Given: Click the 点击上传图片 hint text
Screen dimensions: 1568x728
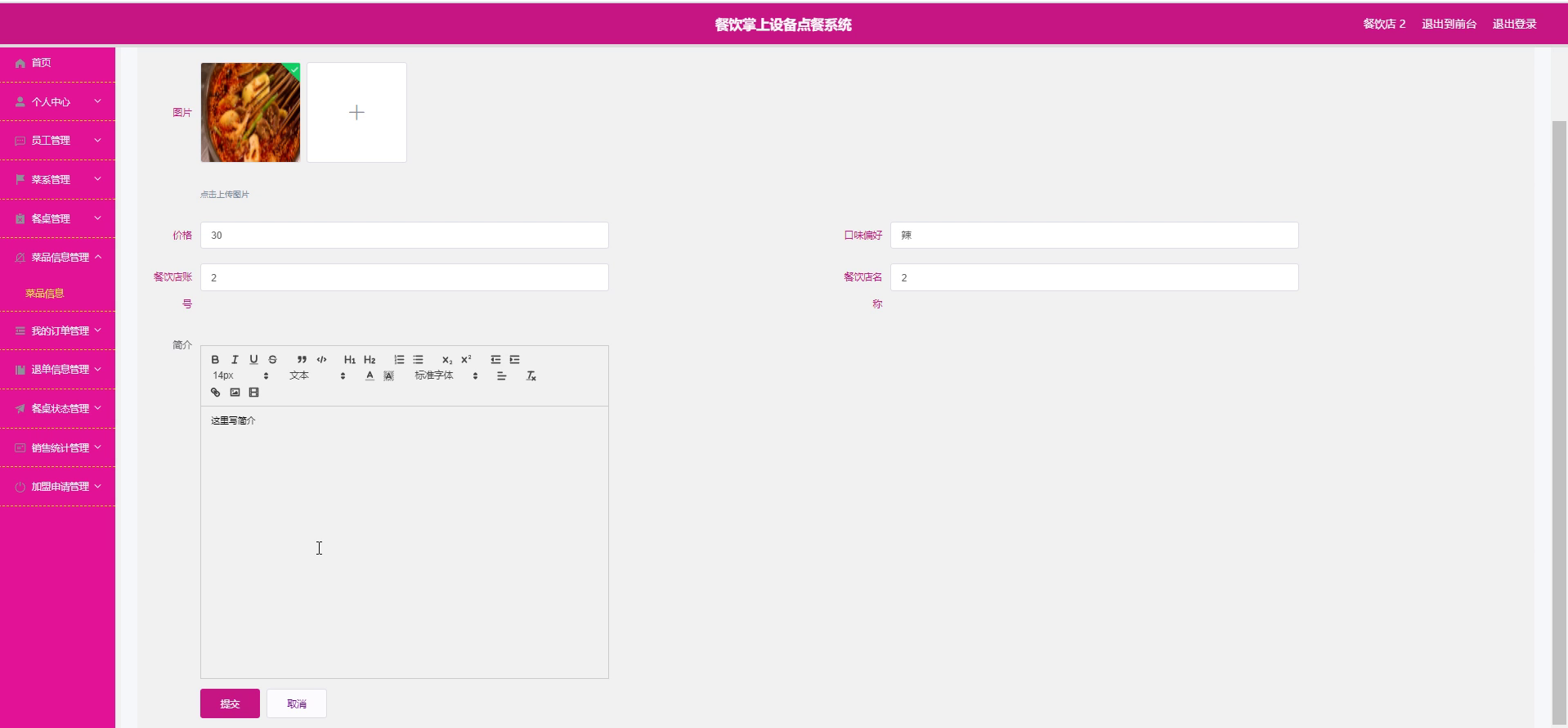Looking at the screenshot, I should pyautogui.click(x=225, y=195).
